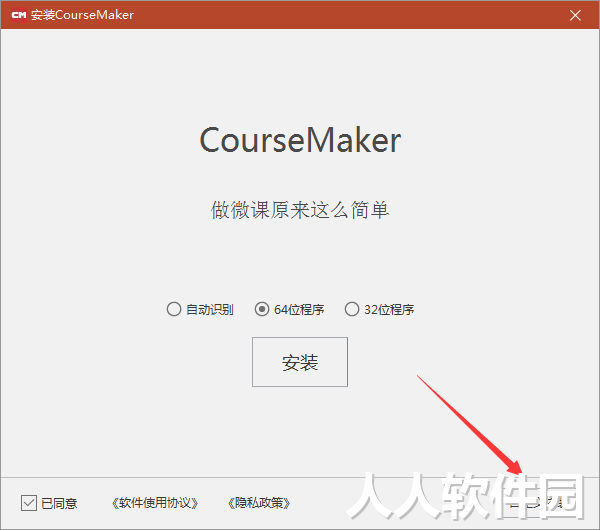
Task: Close the CourseMaker installer window
Action: 575,15
